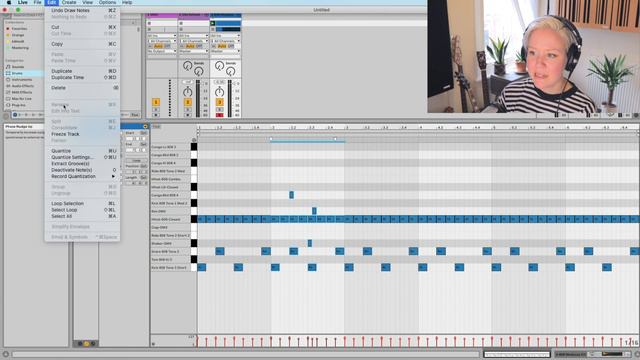This screenshot has width=640, height=360.
Task: Click track 3 pan knob
Action: pos(219,91)
